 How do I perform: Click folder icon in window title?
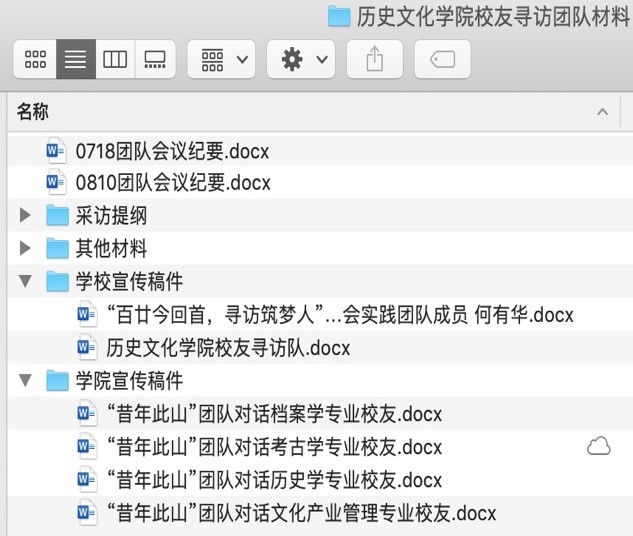click(339, 15)
